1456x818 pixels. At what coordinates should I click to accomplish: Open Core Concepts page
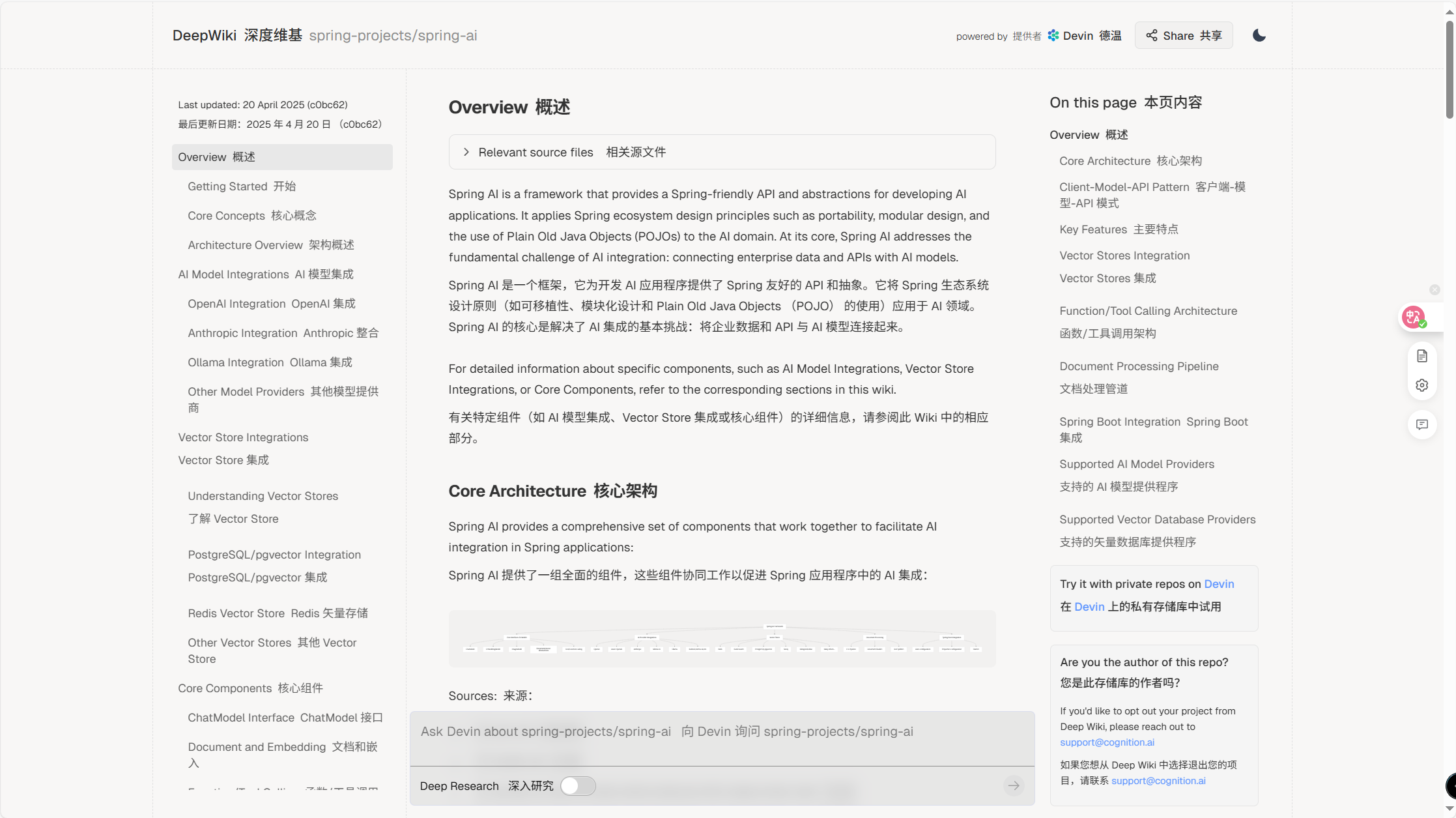click(252, 216)
